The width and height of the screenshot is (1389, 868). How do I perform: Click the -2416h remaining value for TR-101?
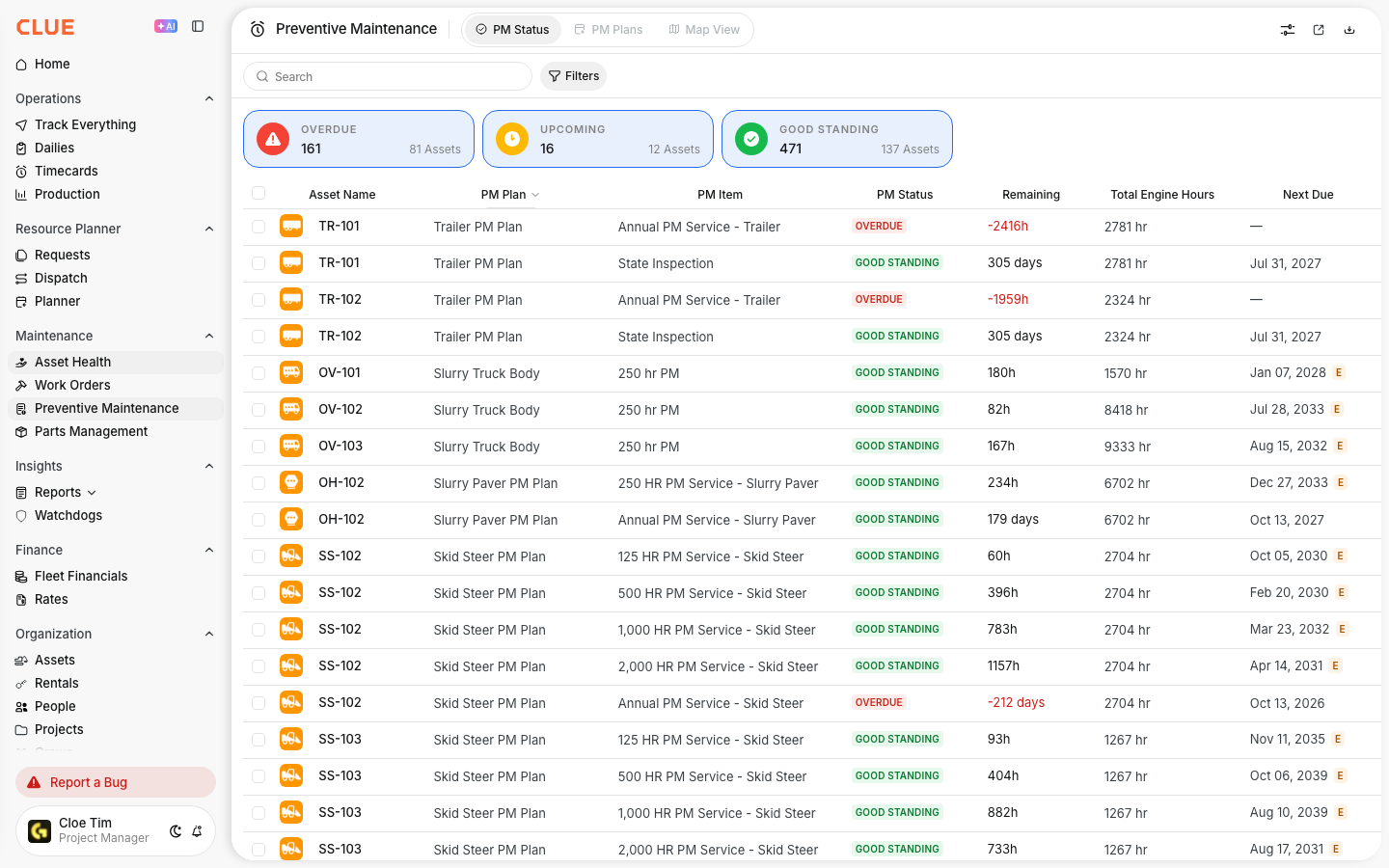pyautogui.click(x=1008, y=227)
